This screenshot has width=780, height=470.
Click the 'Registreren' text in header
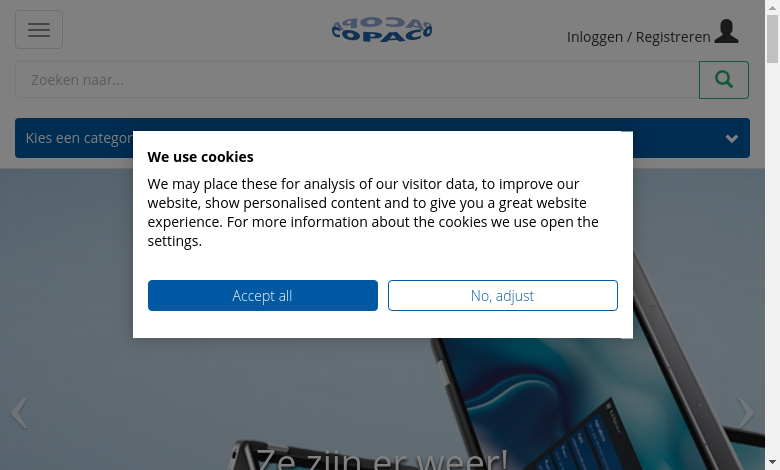click(673, 37)
